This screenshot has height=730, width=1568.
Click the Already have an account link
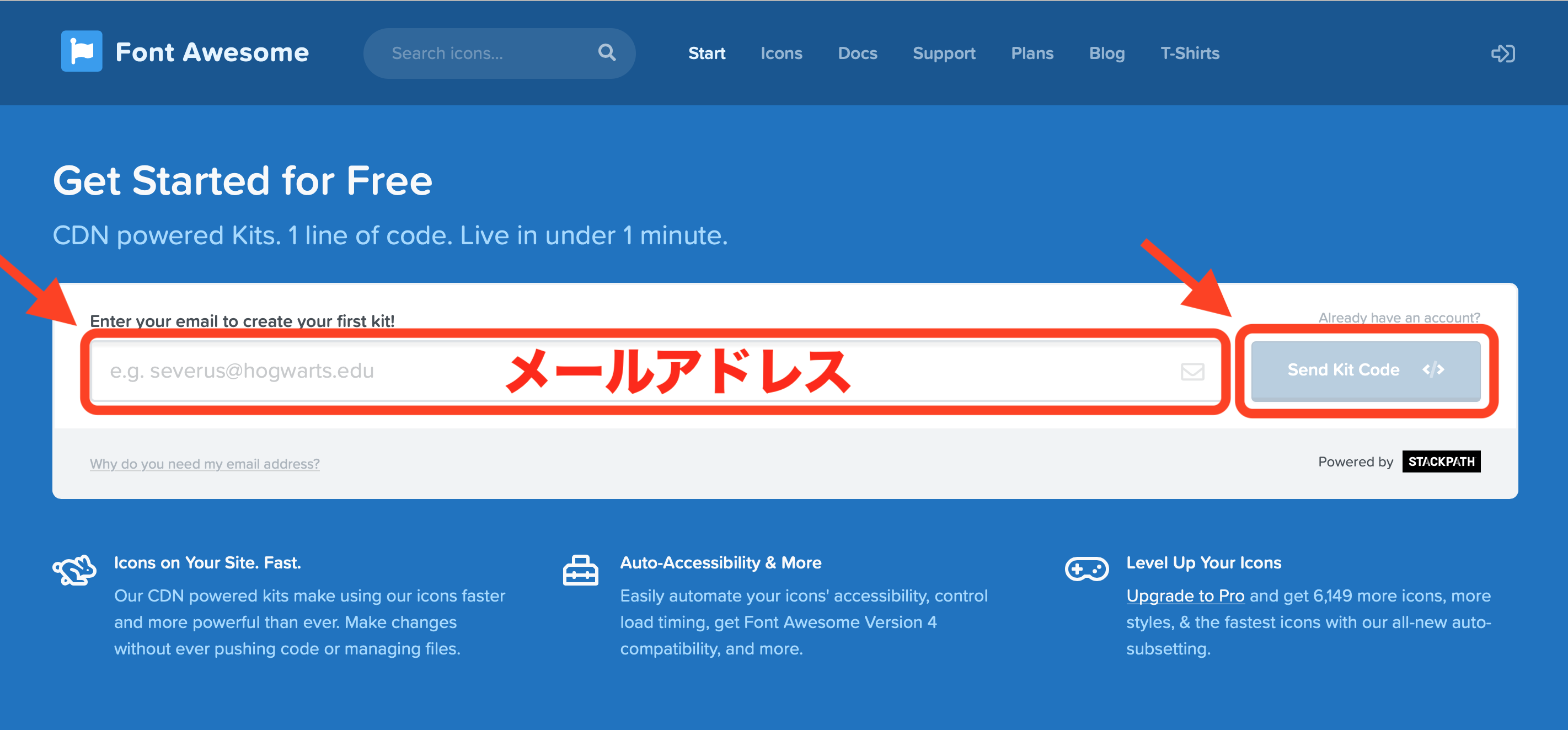pyautogui.click(x=1399, y=318)
